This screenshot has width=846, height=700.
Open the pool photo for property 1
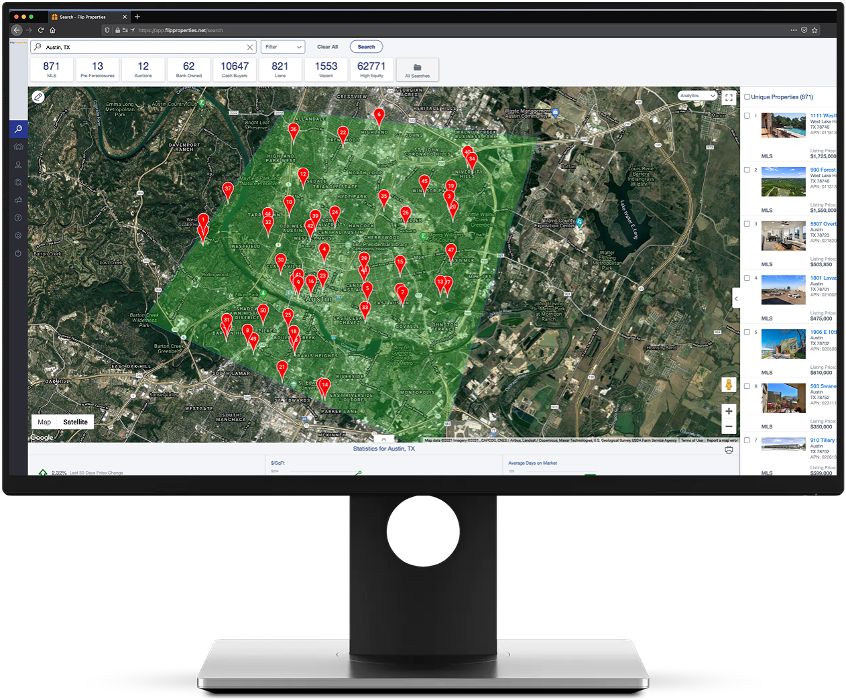[x=783, y=126]
